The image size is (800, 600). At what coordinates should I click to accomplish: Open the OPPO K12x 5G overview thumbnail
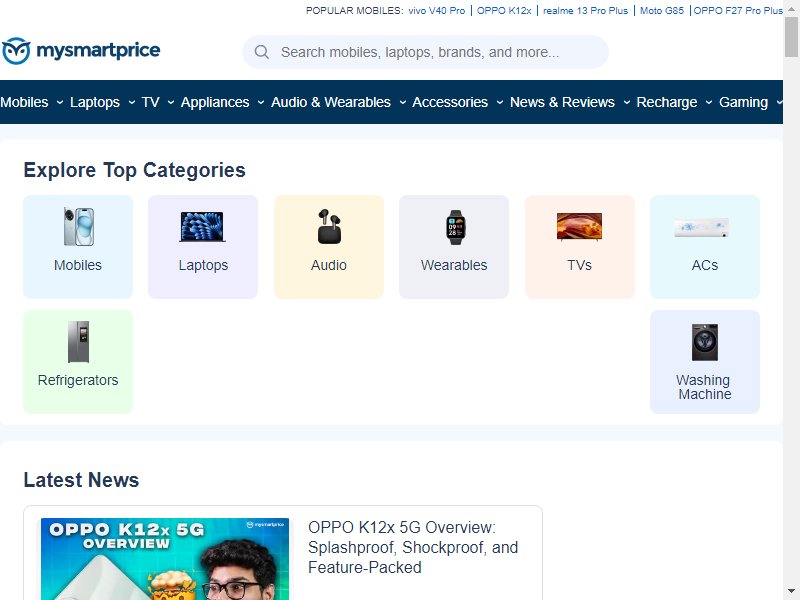[x=165, y=559]
